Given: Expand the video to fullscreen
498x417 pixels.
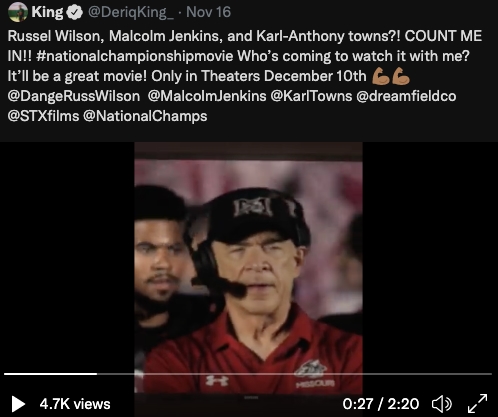Looking at the screenshot, I should [x=477, y=404].
